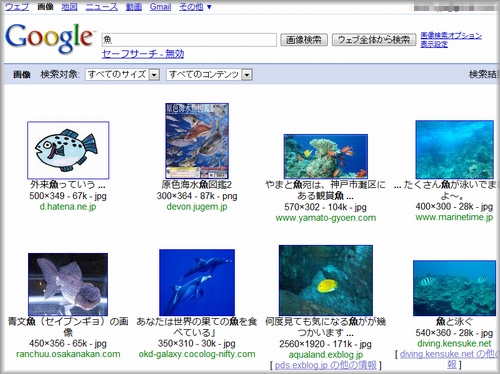Open the cartoon pufferfish thumbnail
The width and height of the screenshot is (500, 374).
click(68, 150)
